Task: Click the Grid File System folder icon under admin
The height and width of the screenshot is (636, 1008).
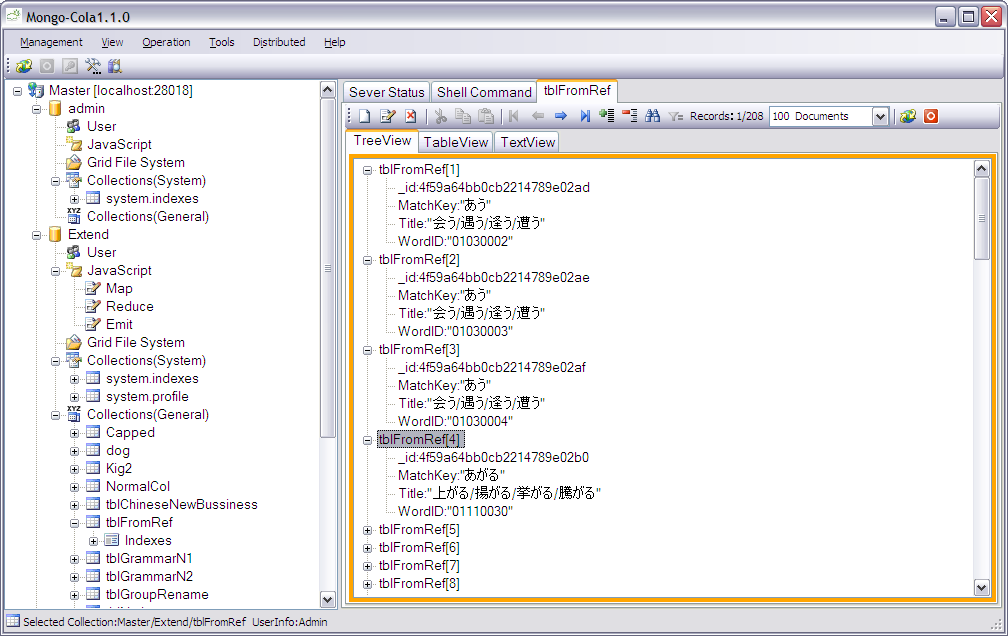Action: tap(75, 162)
